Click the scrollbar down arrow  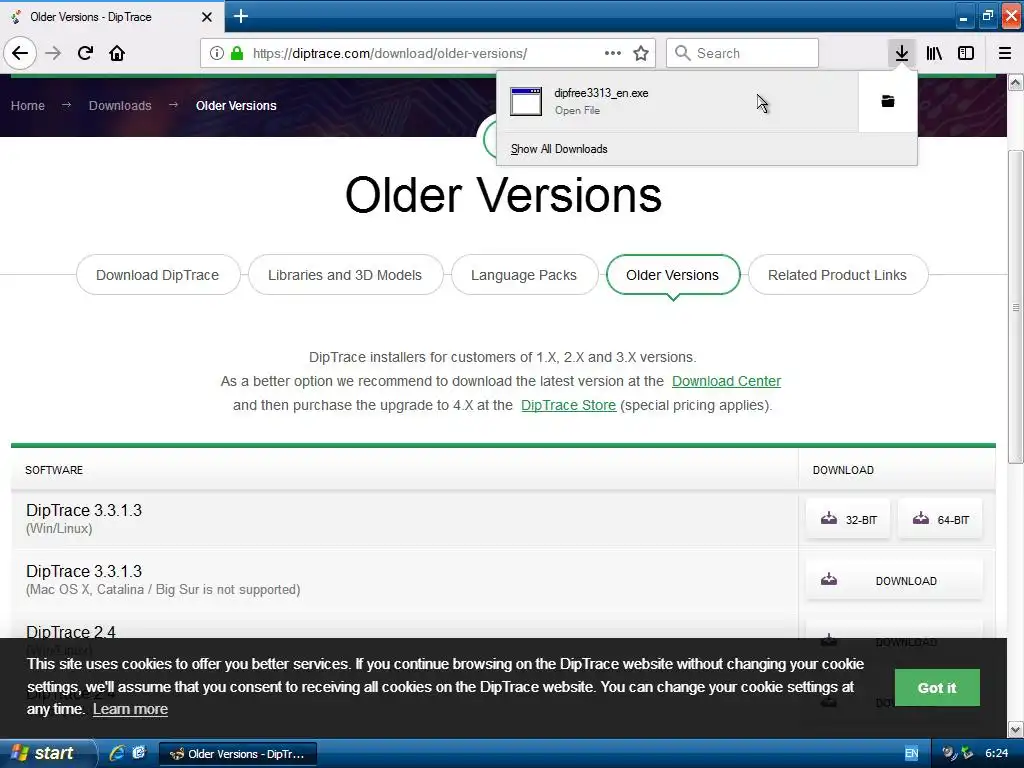(x=1016, y=729)
